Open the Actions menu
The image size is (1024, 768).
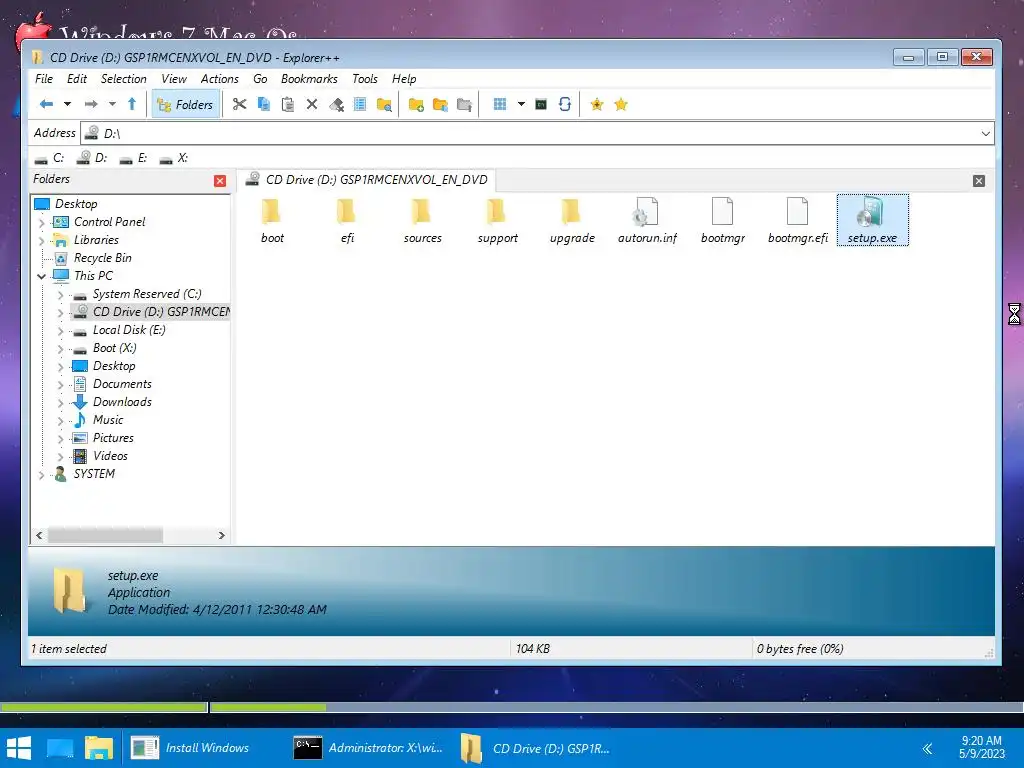219,79
